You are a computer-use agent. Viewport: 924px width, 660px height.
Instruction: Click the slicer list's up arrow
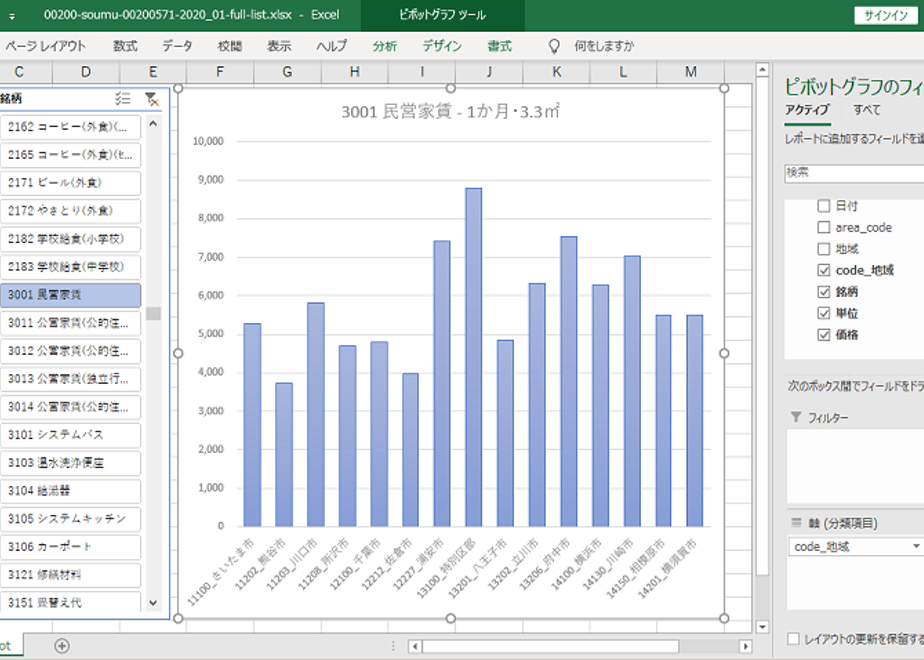coord(153,124)
